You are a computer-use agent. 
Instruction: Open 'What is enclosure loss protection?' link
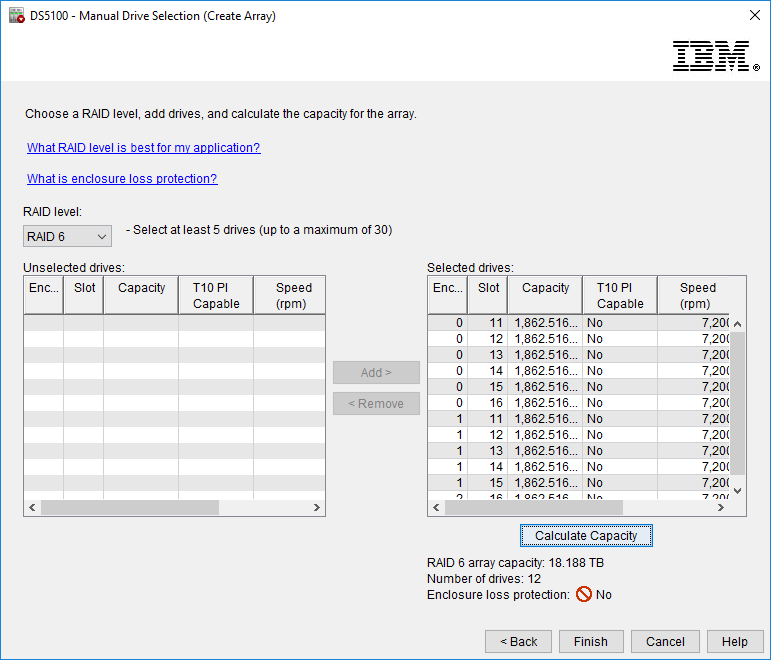click(122, 179)
